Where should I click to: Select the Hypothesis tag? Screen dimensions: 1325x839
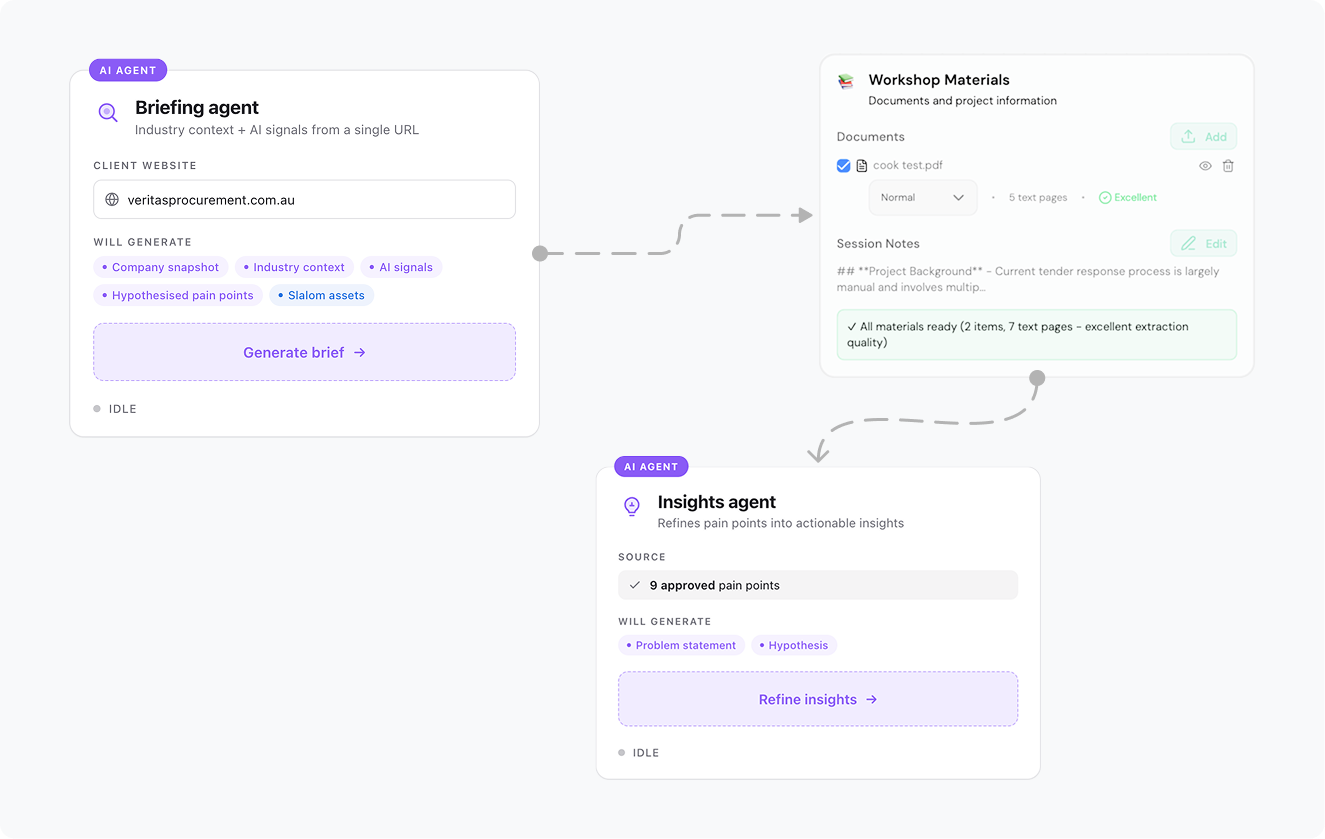(794, 645)
